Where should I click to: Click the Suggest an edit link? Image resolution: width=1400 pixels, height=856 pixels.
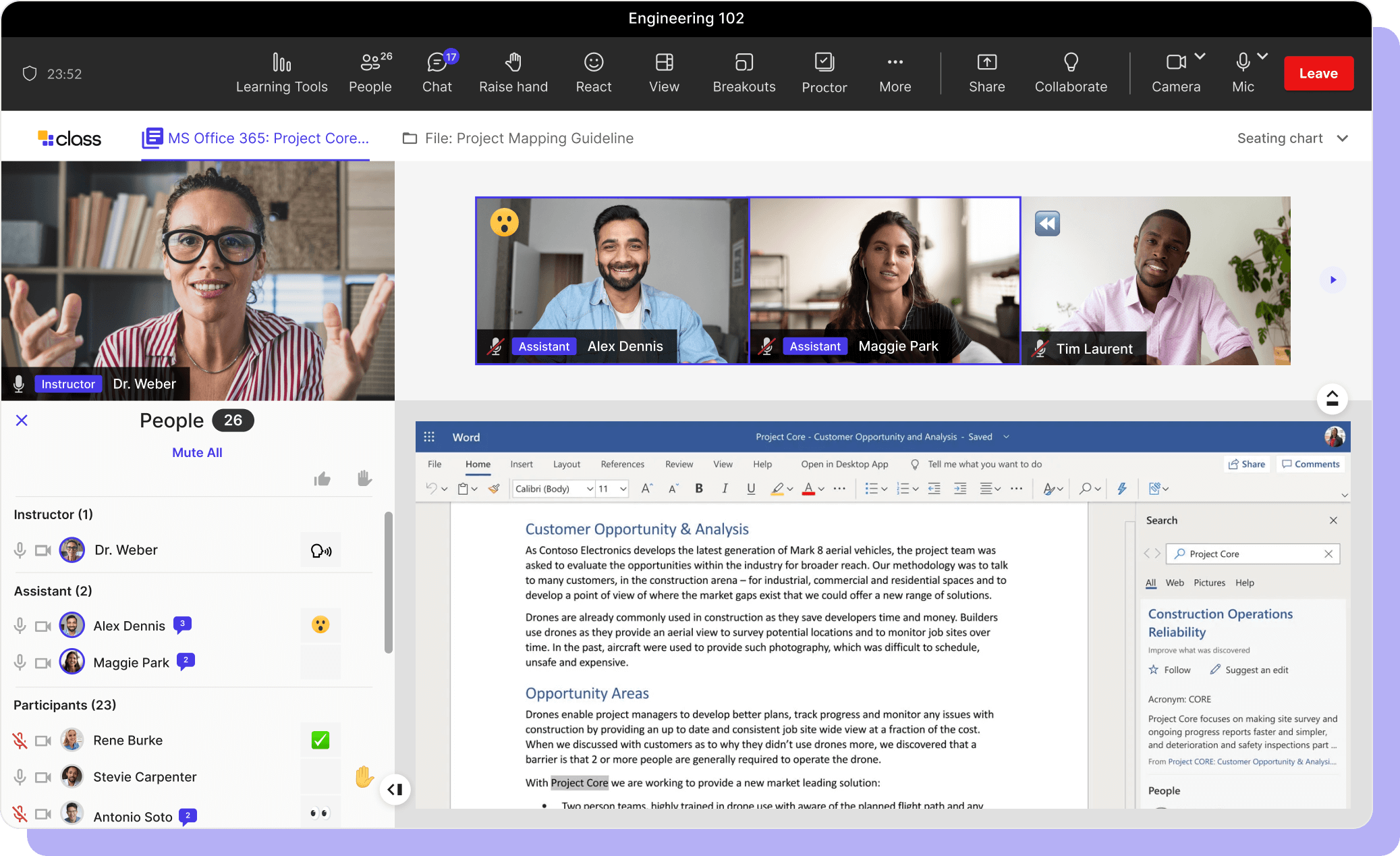pyautogui.click(x=1249, y=670)
